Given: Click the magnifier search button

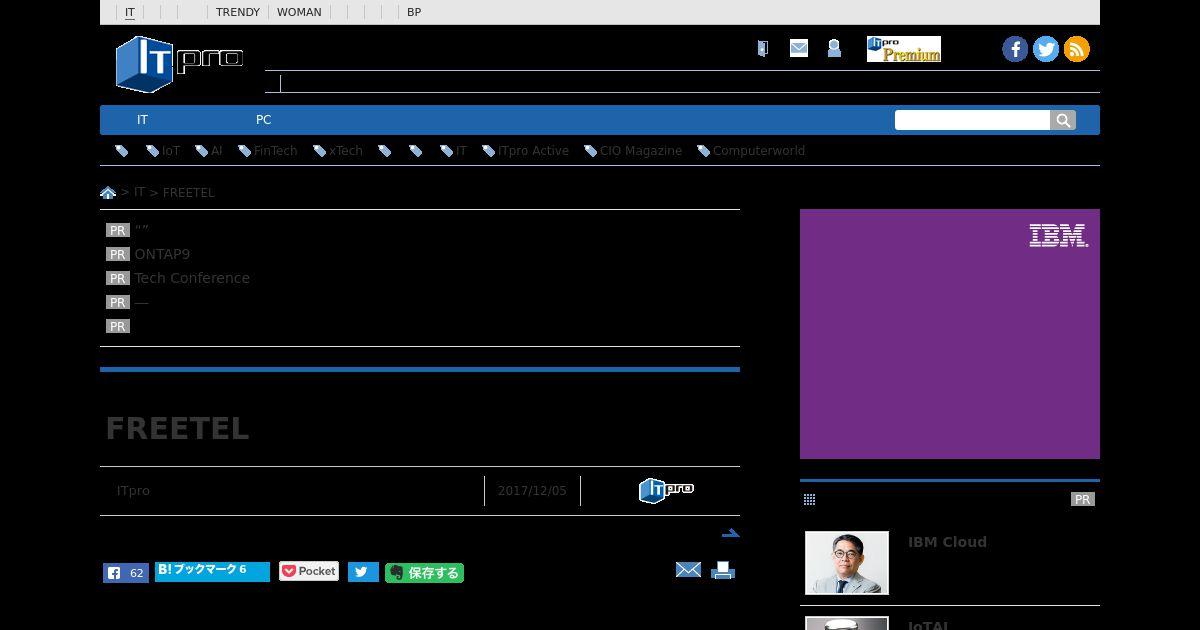Looking at the screenshot, I should pyautogui.click(x=1063, y=120).
